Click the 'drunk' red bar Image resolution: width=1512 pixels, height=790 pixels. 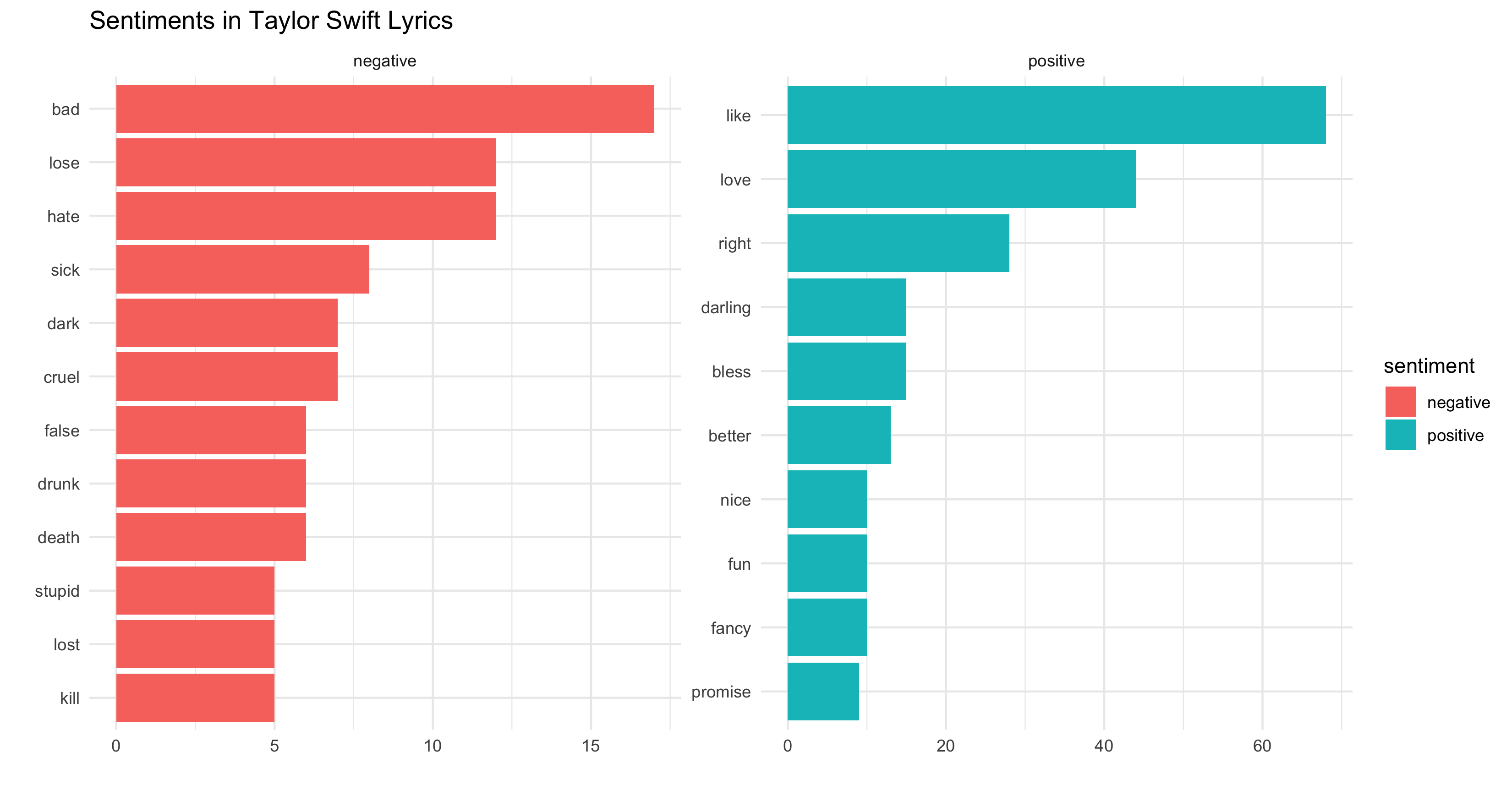click(211, 483)
